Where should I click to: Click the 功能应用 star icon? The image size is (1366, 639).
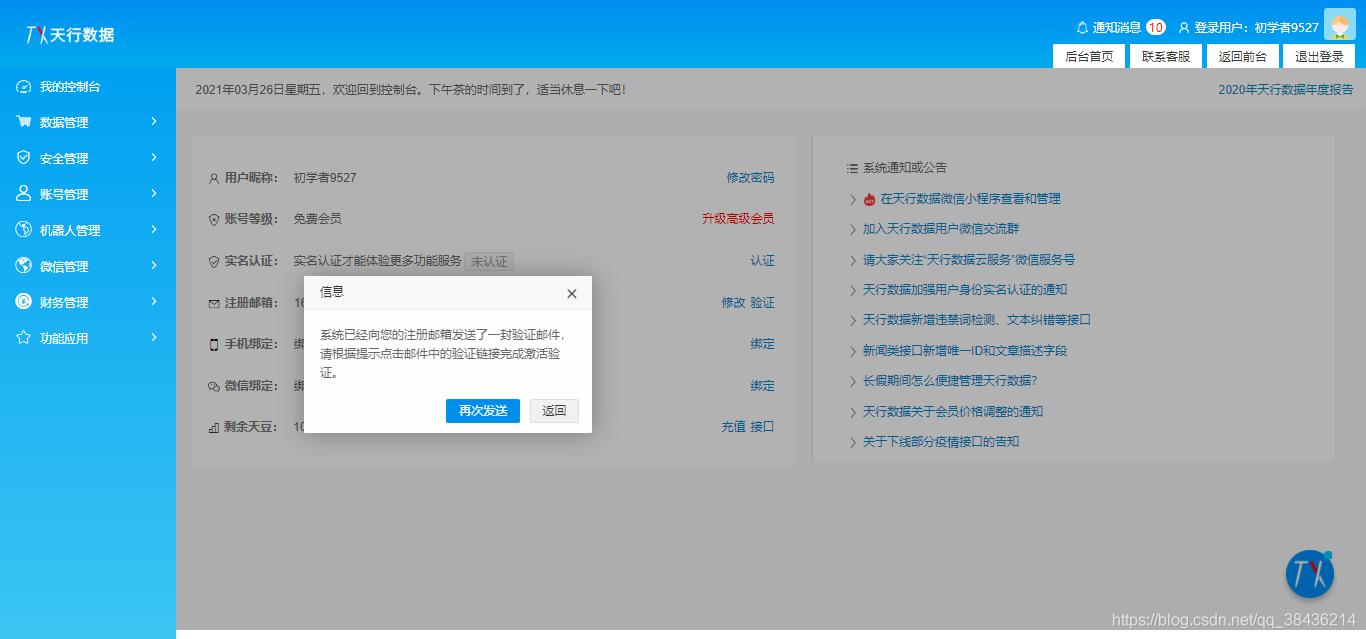pyautogui.click(x=23, y=338)
